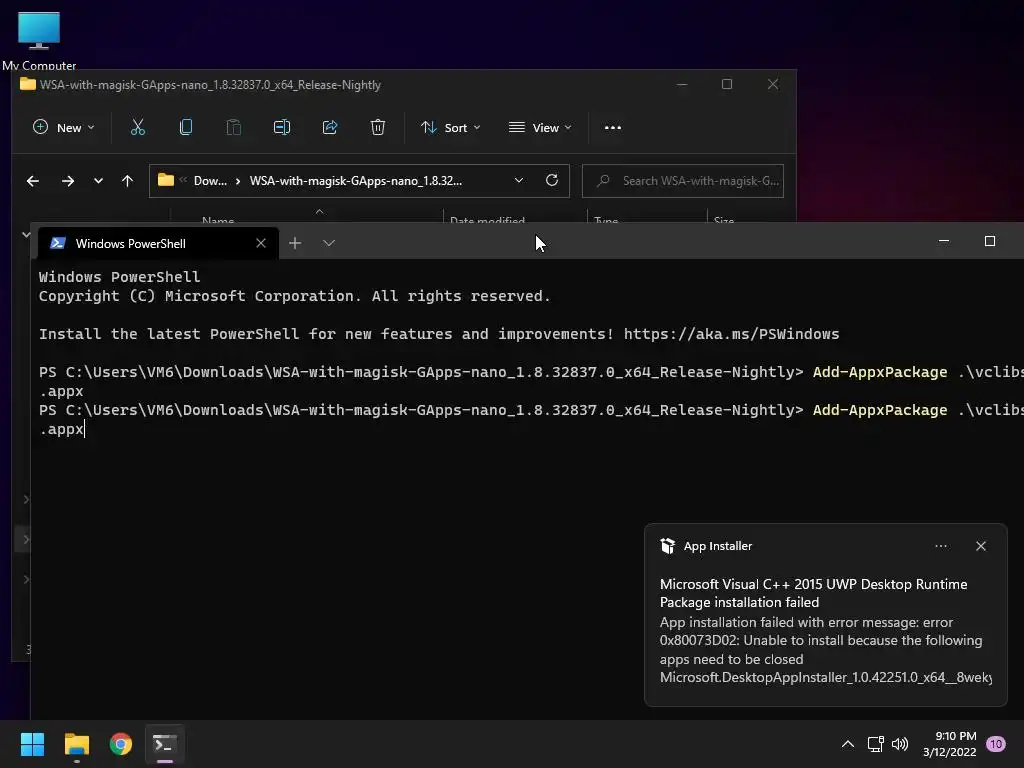Click the network icon in system tray
Screen dimensions: 1024x768
point(876,744)
